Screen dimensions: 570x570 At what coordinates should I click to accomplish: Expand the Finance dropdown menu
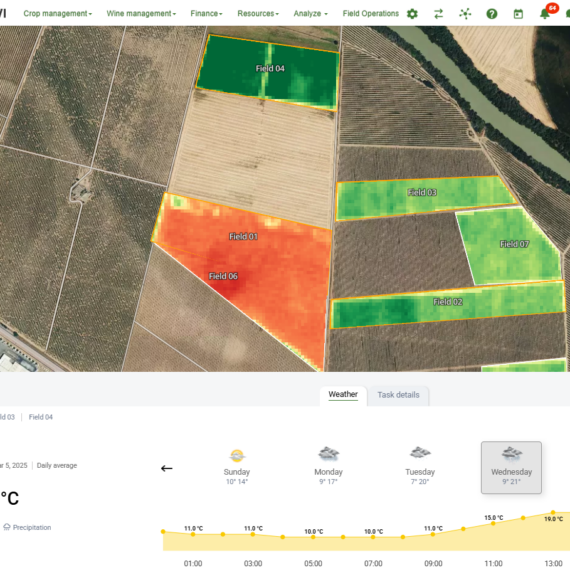[206, 13]
